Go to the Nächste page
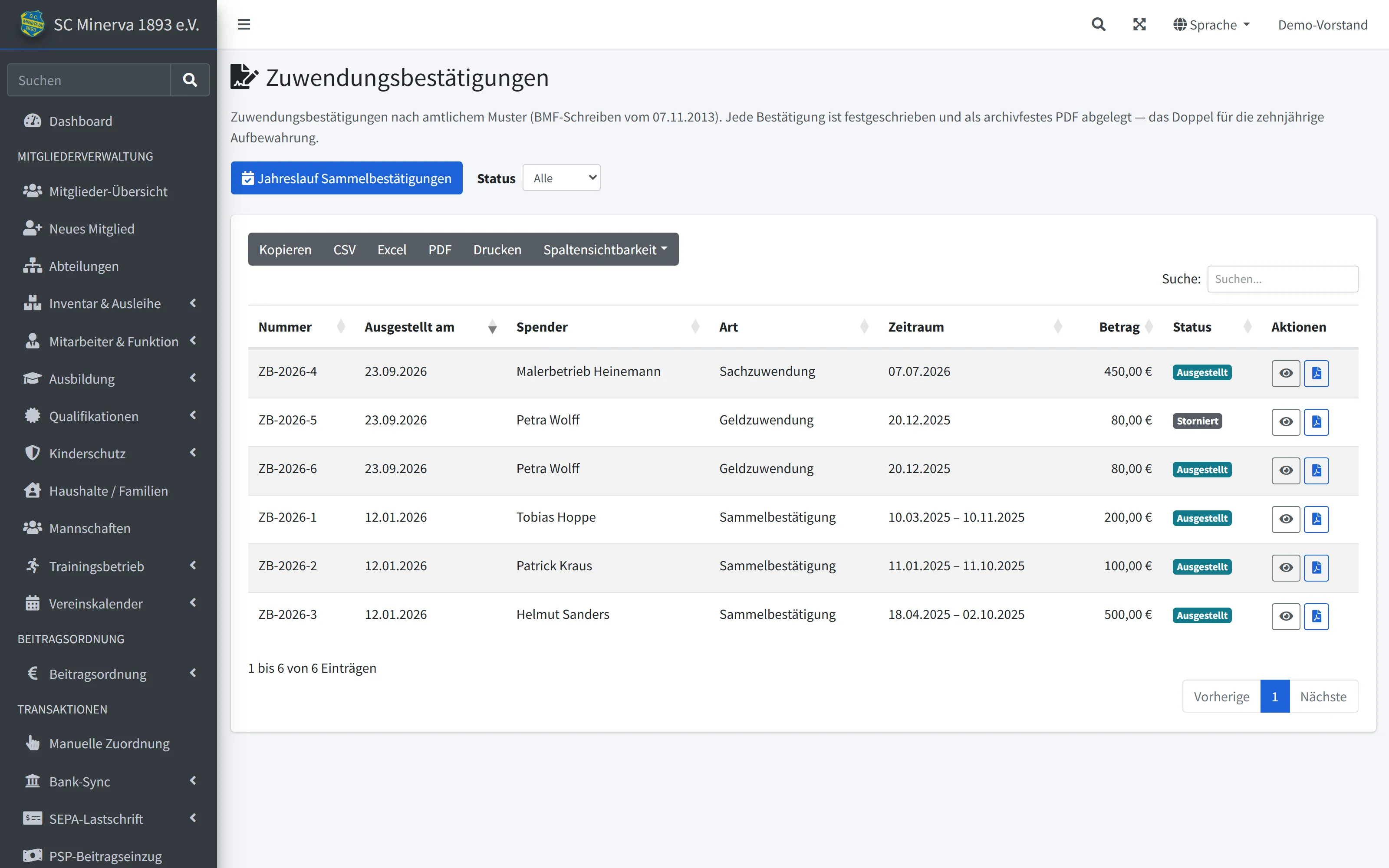The image size is (1389, 868). [1323, 696]
